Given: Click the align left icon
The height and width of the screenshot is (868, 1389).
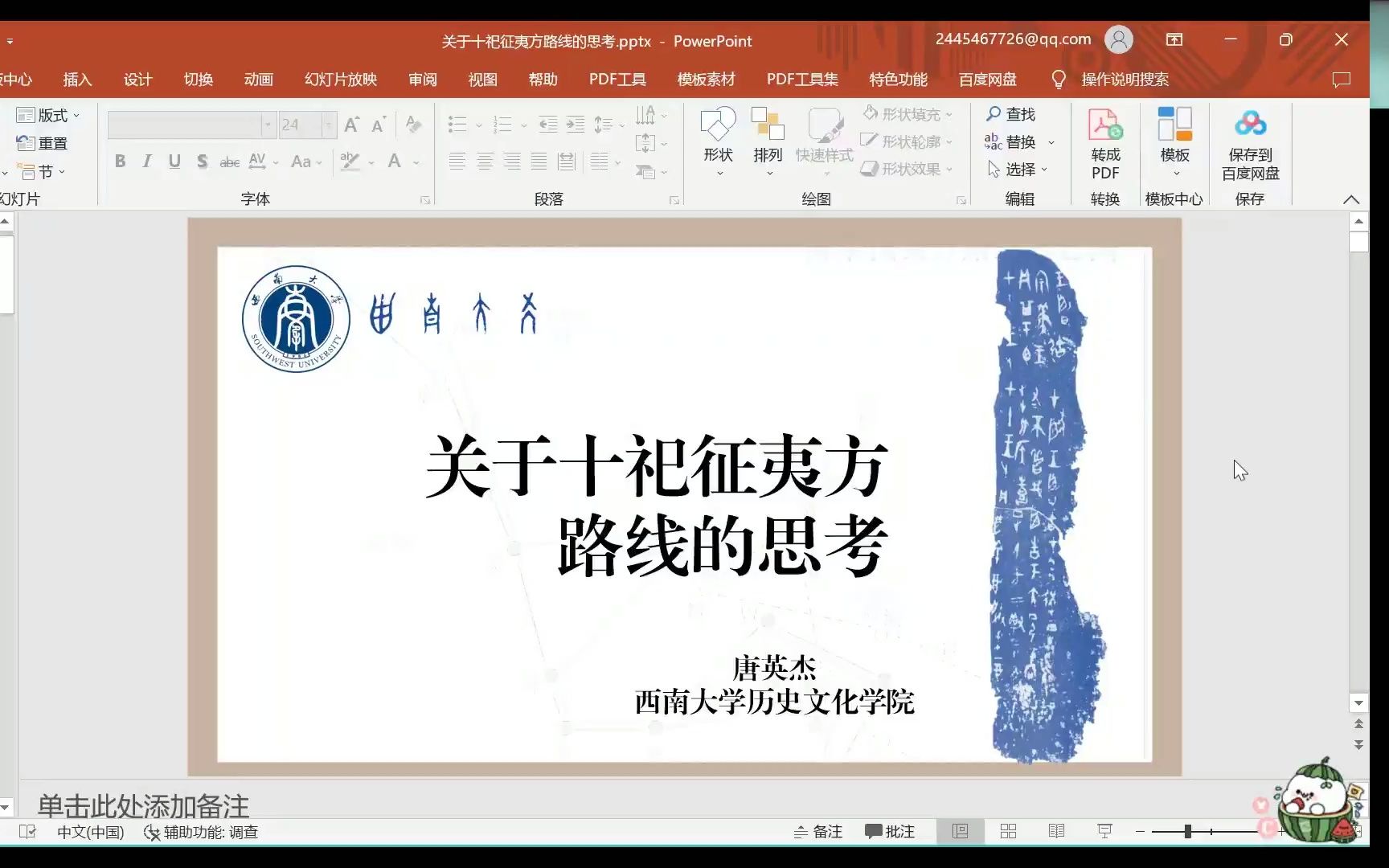Looking at the screenshot, I should point(457,162).
